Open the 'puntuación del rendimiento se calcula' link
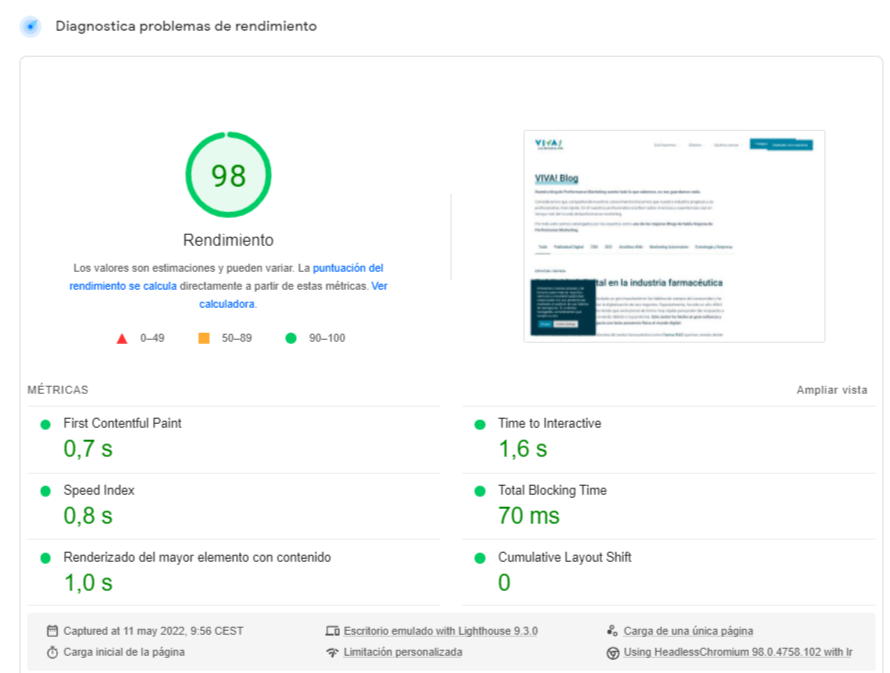This screenshot has height=673, width=890. [226, 277]
